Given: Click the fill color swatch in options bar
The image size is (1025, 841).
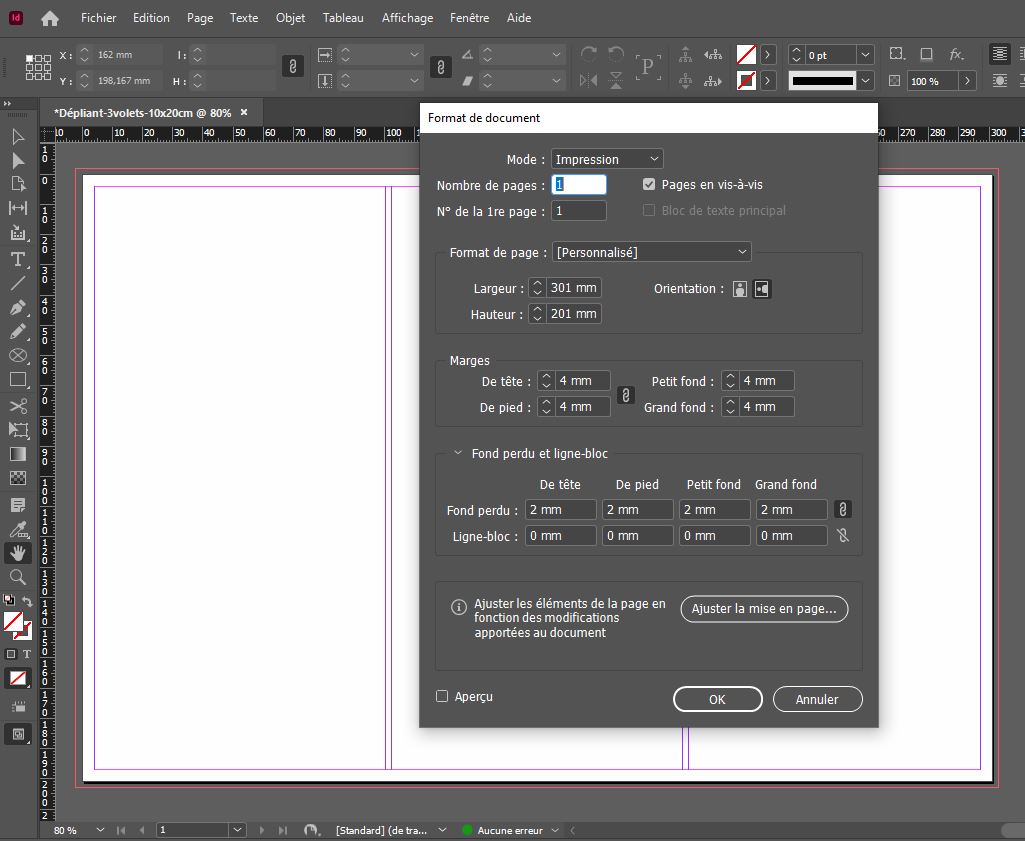Looking at the screenshot, I should click(x=746, y=54).
